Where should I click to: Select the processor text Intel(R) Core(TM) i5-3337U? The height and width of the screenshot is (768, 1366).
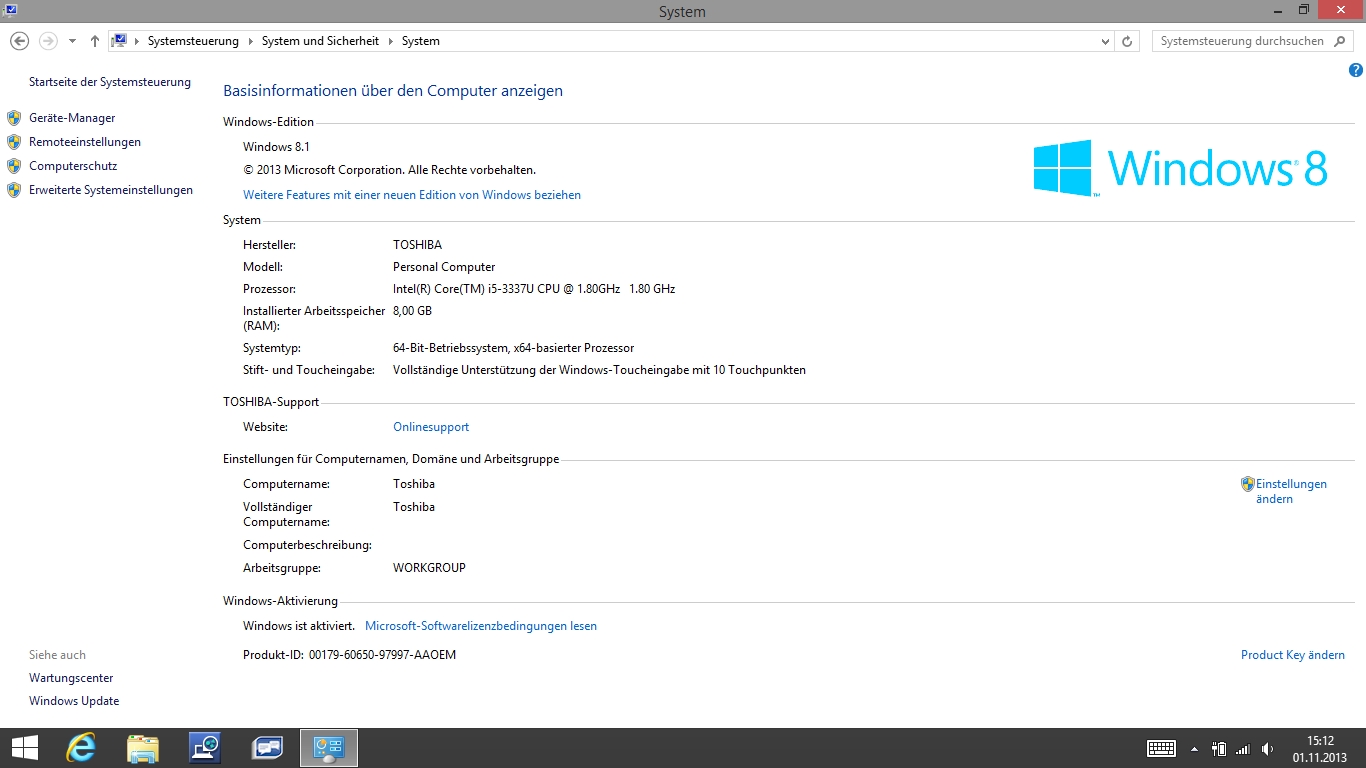click(534, 289)
